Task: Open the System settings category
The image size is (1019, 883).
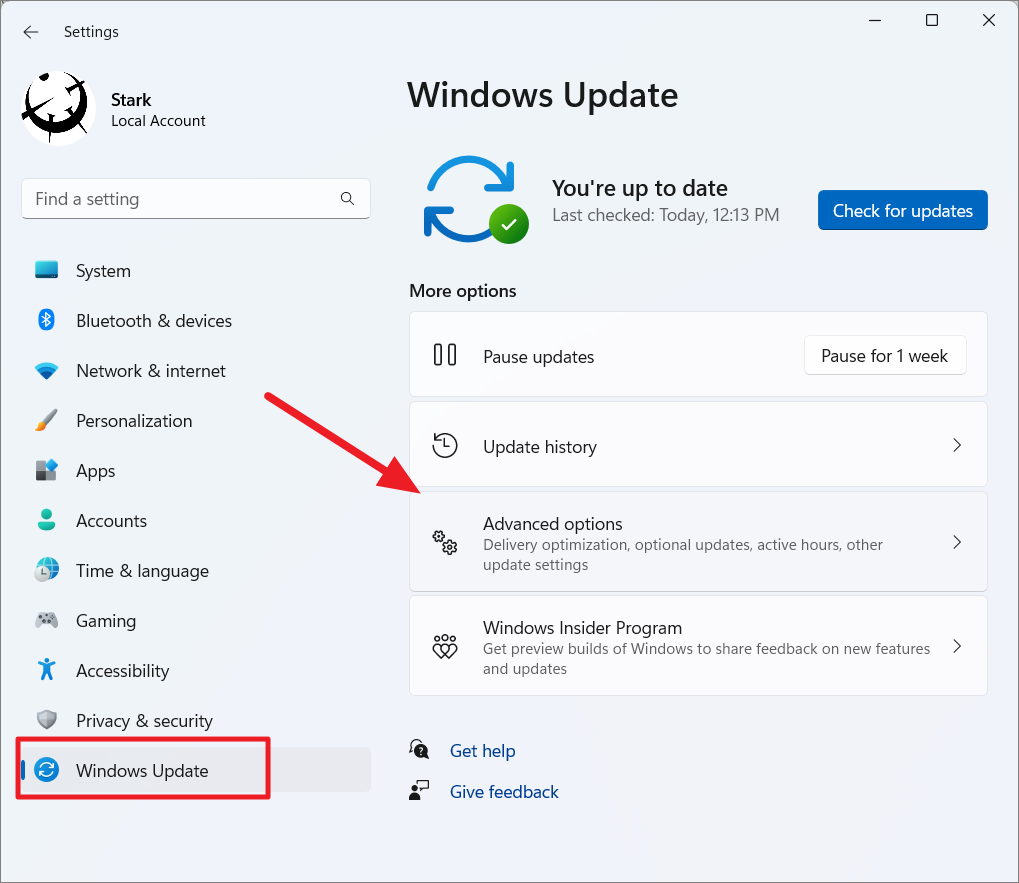Action: [196, 270]
